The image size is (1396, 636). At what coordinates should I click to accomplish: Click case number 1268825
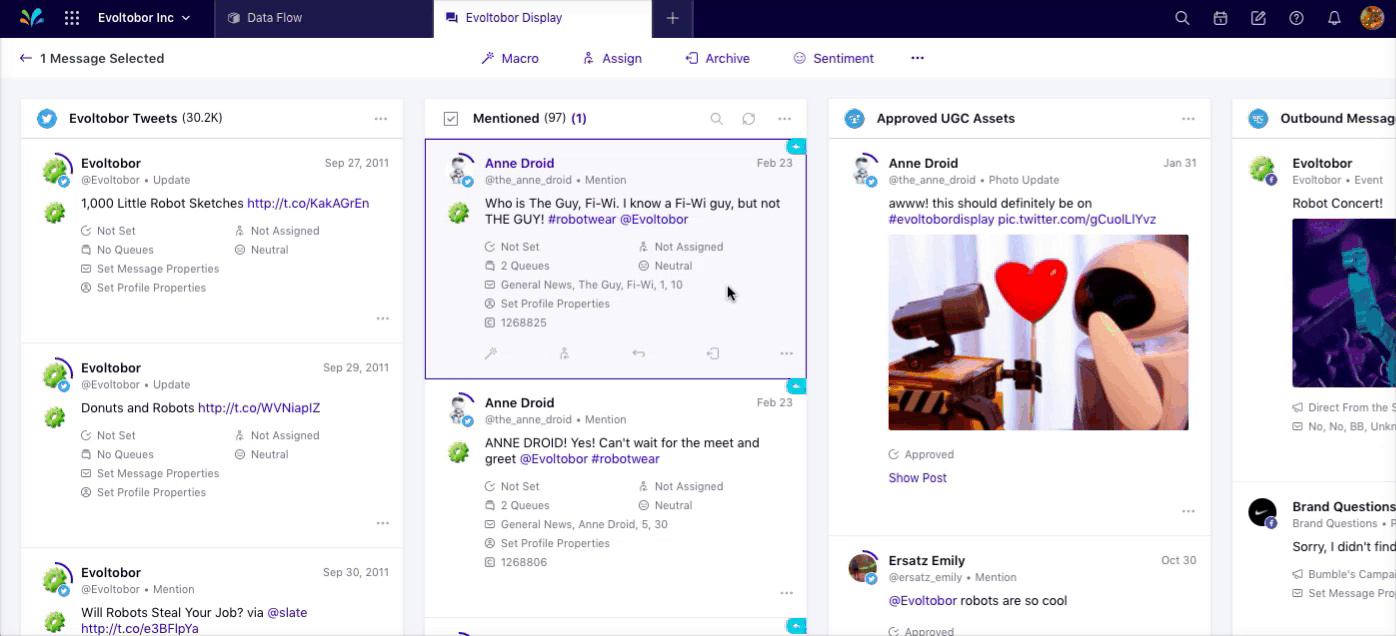pos(515,323)
